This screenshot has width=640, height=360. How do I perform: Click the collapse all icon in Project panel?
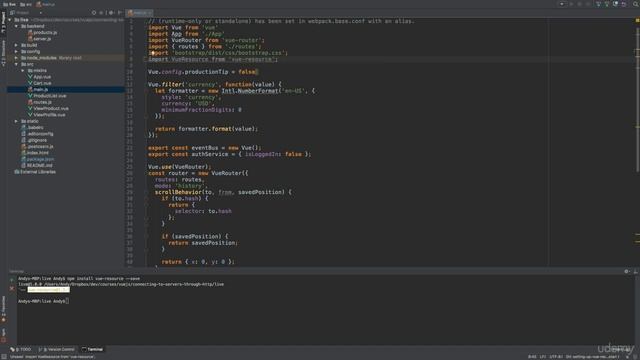pos(102,13)
